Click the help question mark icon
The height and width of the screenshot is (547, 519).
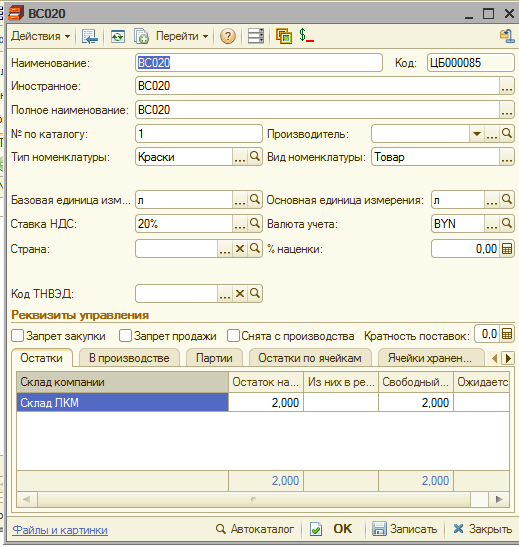point(228,36)
